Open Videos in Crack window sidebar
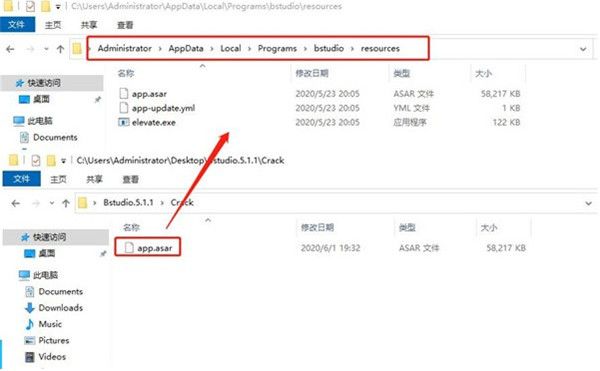The height and width of the screenshot is (371, 600). (x=52, y=357)
